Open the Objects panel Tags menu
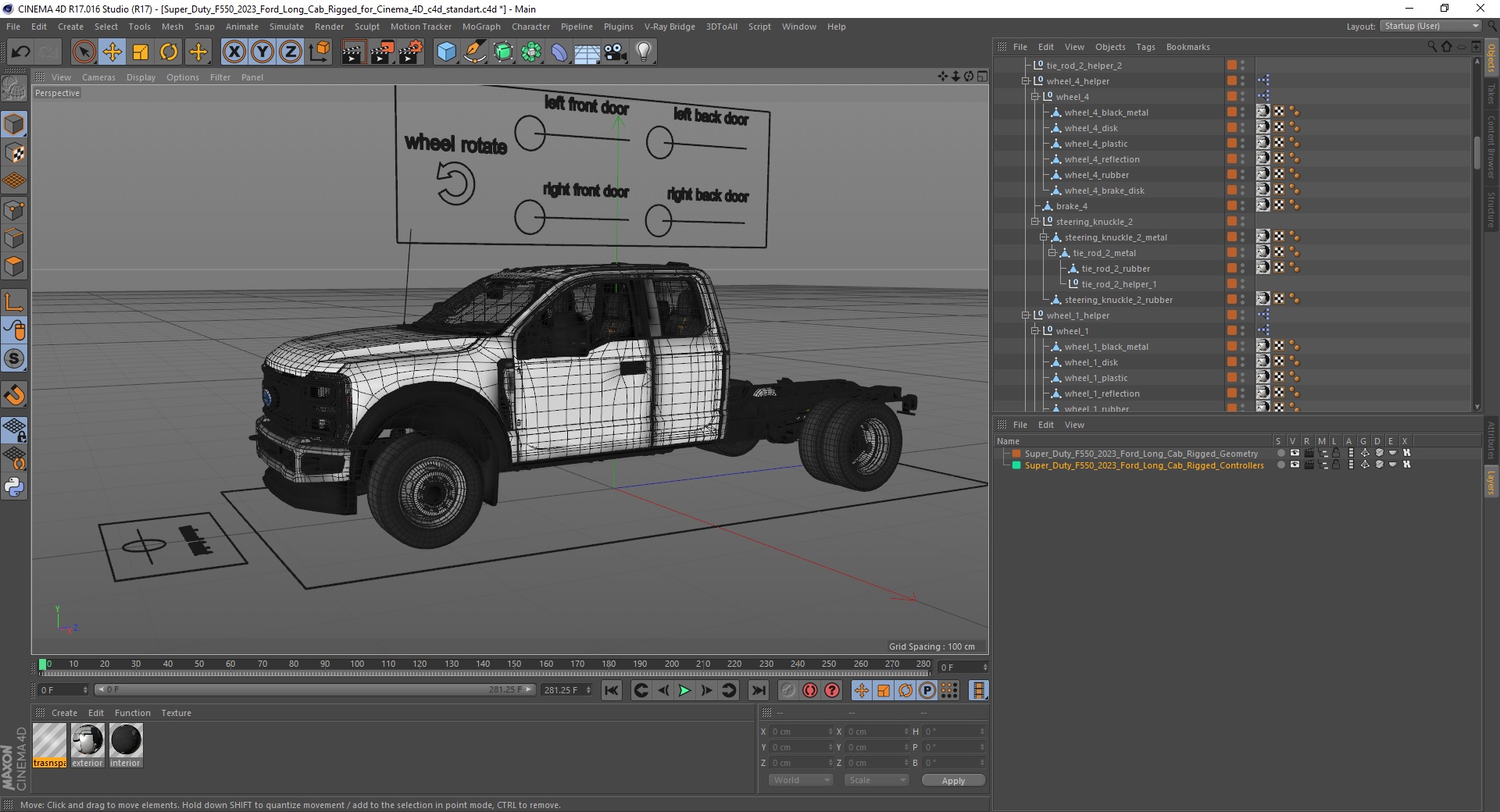This screenshot has width=1500, height=812. [1145, 47]
